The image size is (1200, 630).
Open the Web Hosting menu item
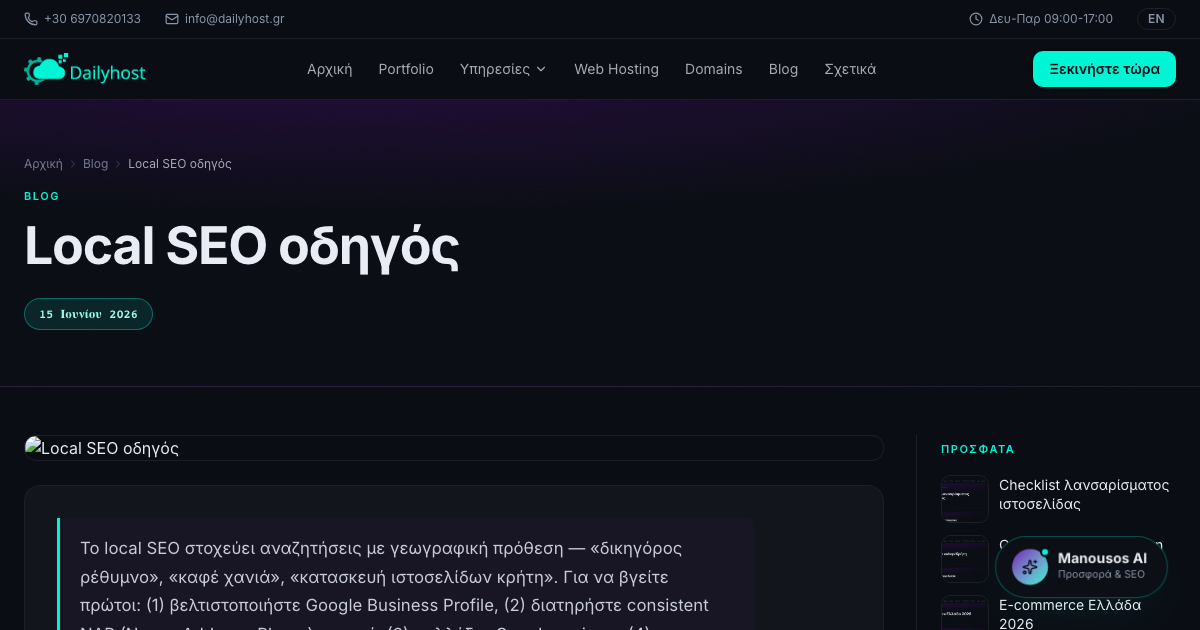coord(616,69)
